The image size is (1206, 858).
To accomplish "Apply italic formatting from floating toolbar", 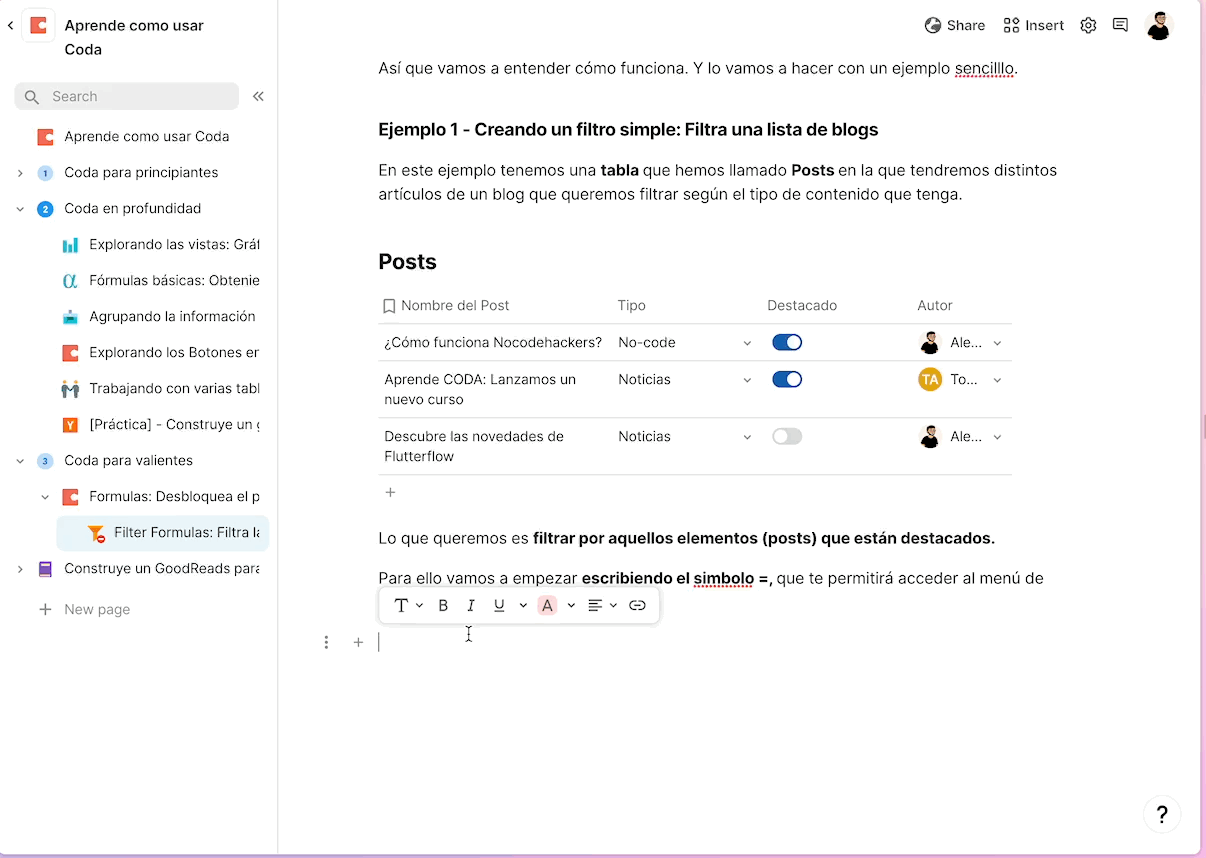I will (471, 605).
